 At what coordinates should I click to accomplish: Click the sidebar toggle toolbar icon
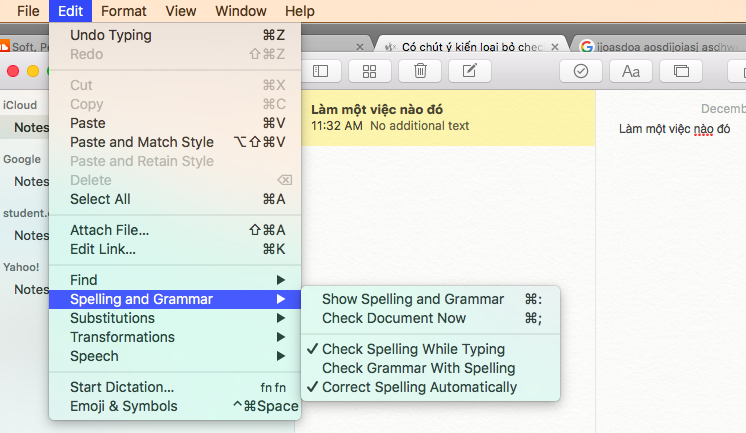point(320,71)
